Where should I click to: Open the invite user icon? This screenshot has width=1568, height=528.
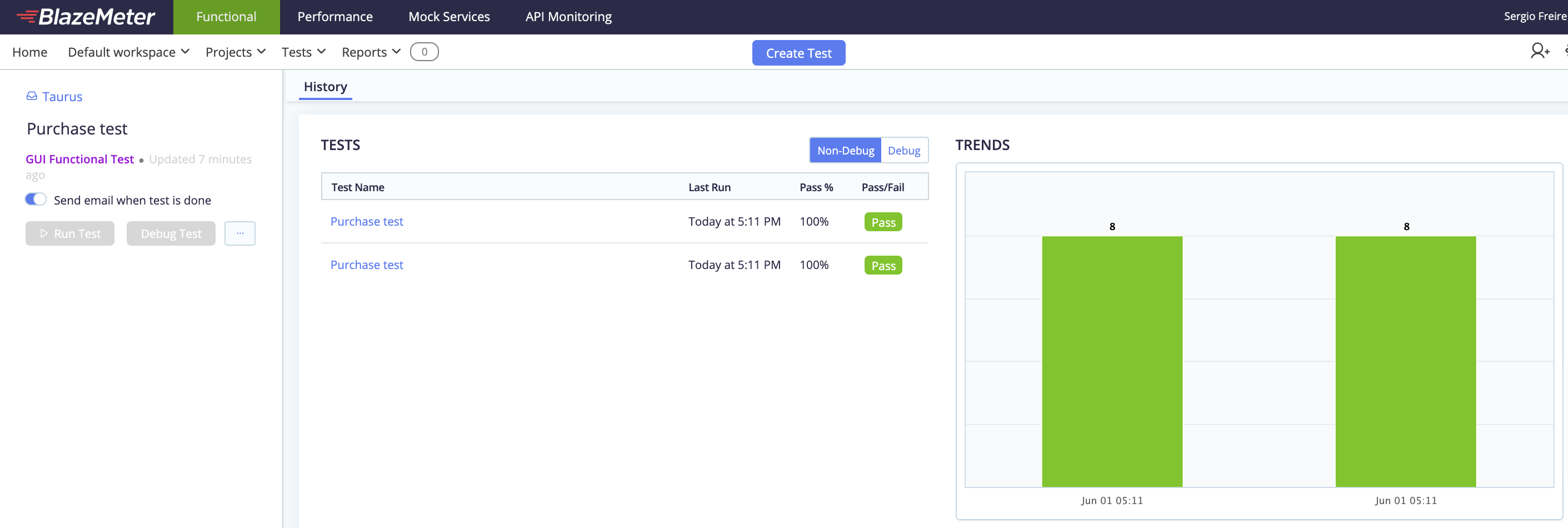(1540, 51)
